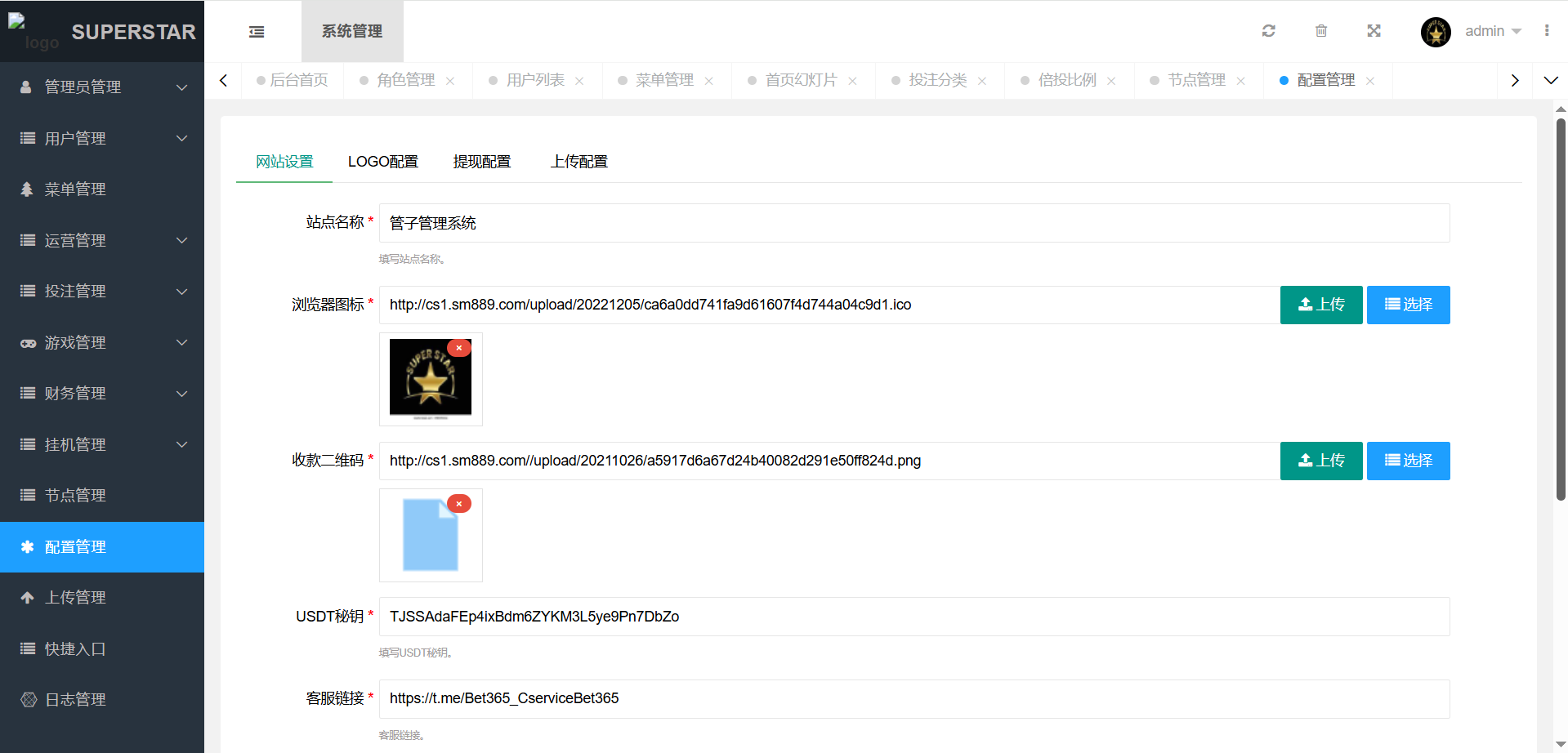Close the 投注分类 tab

[982, 81]
